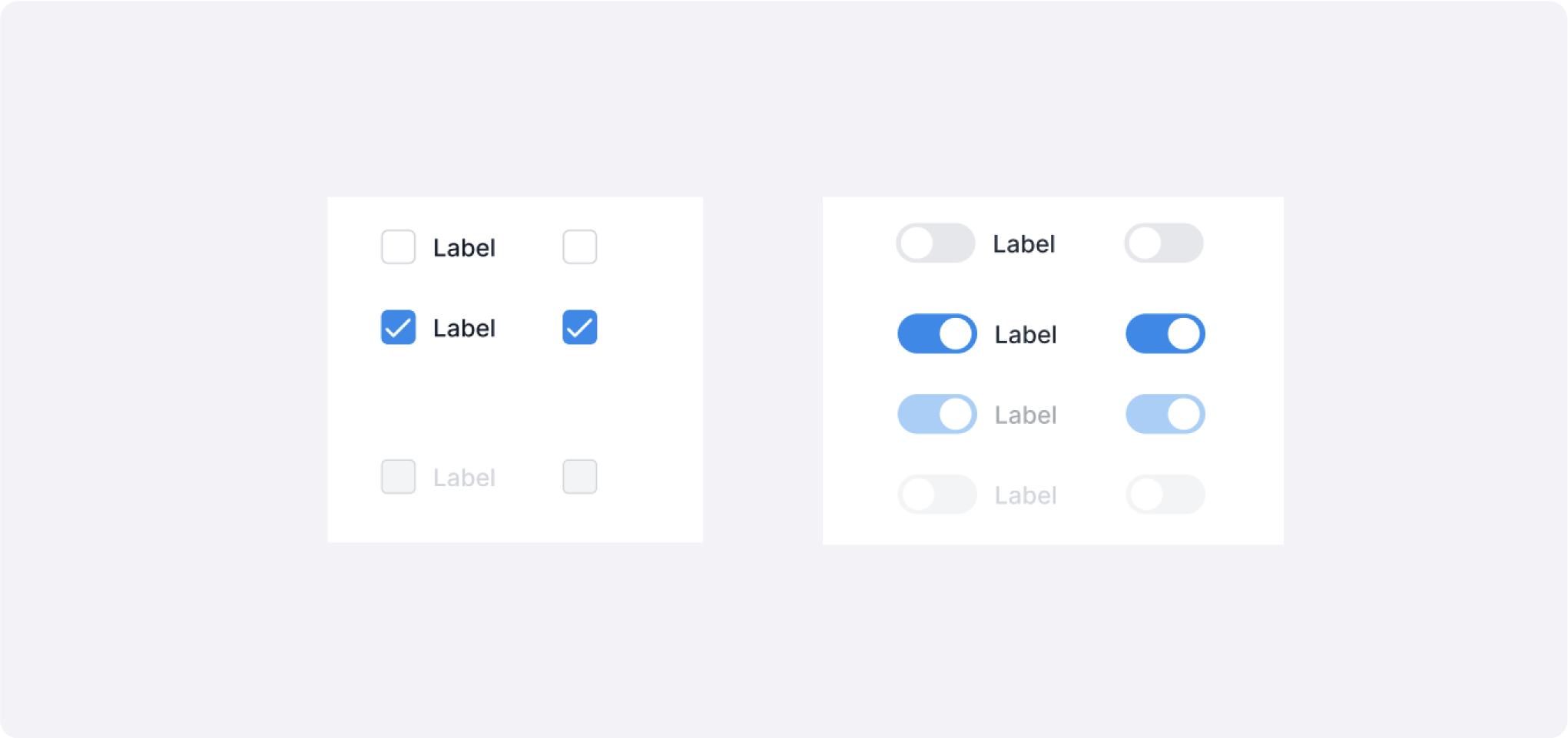
Task: Uncheck the blue checked checkbox with Label
Action: (398, 327)
